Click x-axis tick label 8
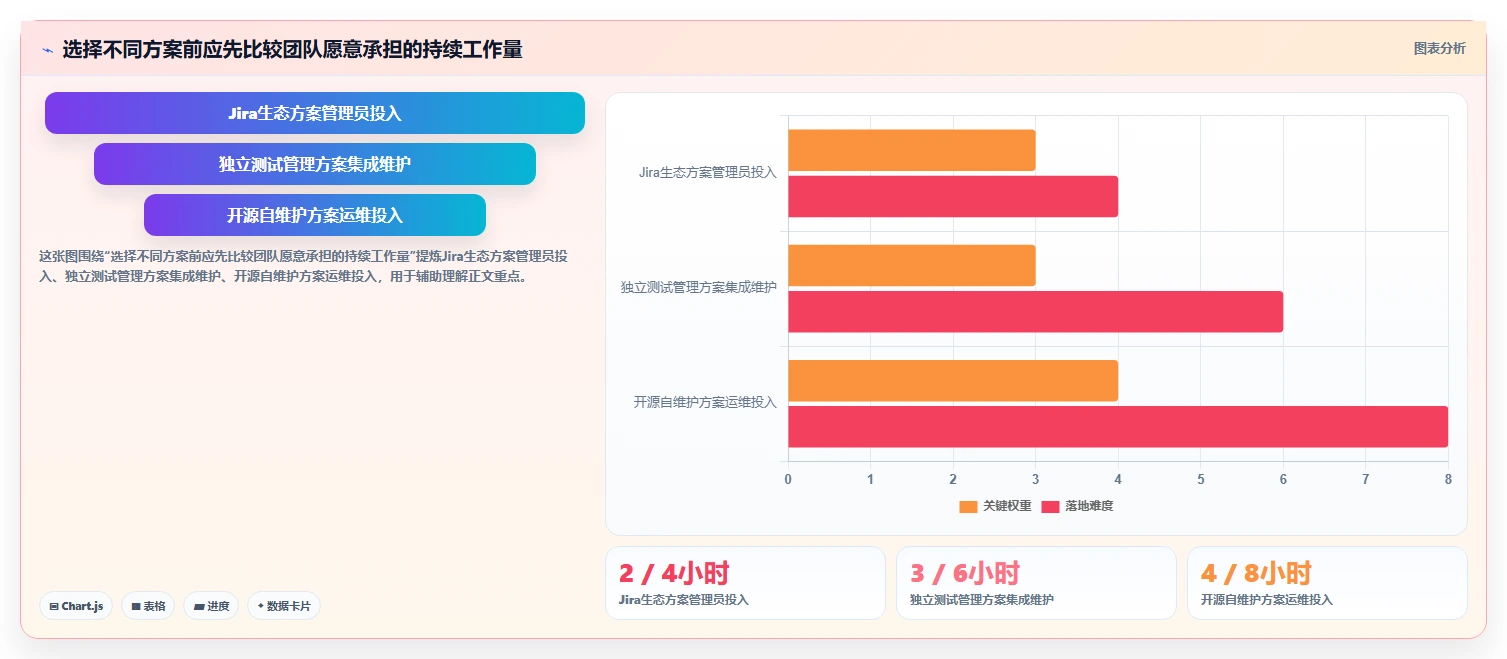The width and height of the screenshot is (1507, 659). coord(1448,479)
